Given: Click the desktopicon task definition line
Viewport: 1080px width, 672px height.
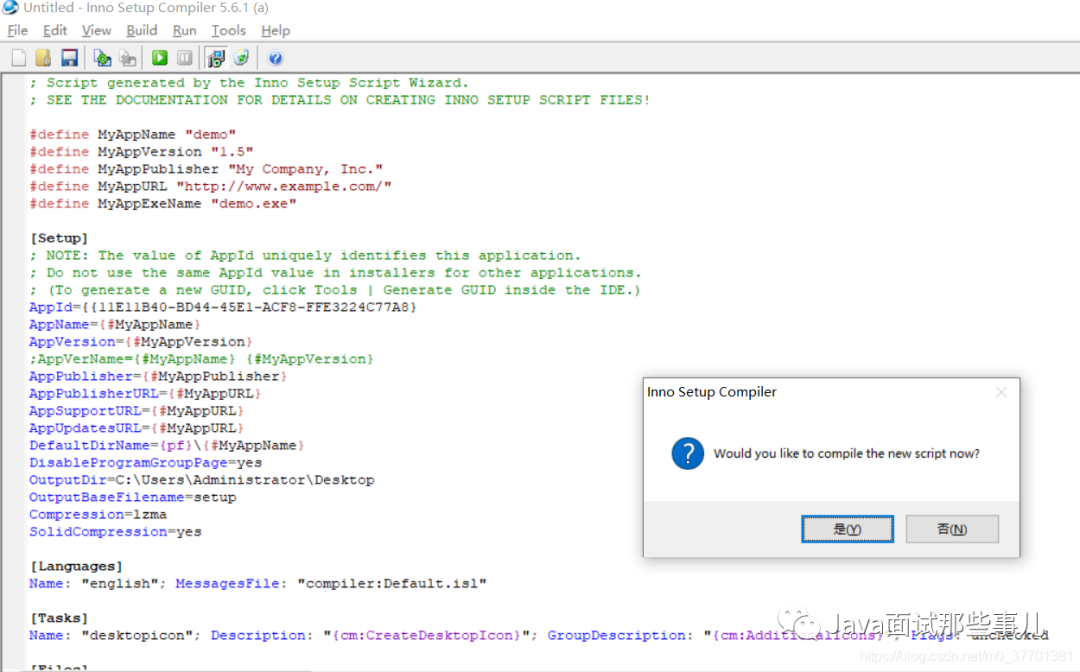Looking at the screenshot, I should tap(539, 635).
